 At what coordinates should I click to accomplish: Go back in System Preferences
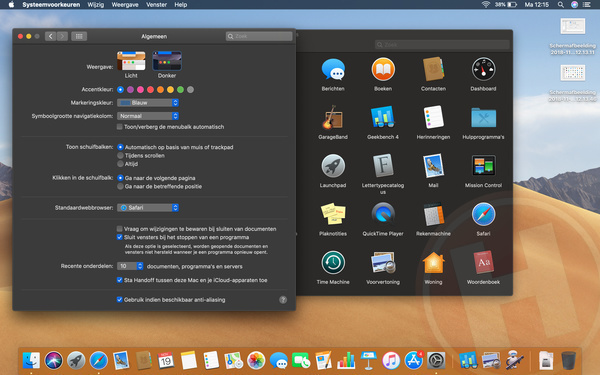(51, 36)
